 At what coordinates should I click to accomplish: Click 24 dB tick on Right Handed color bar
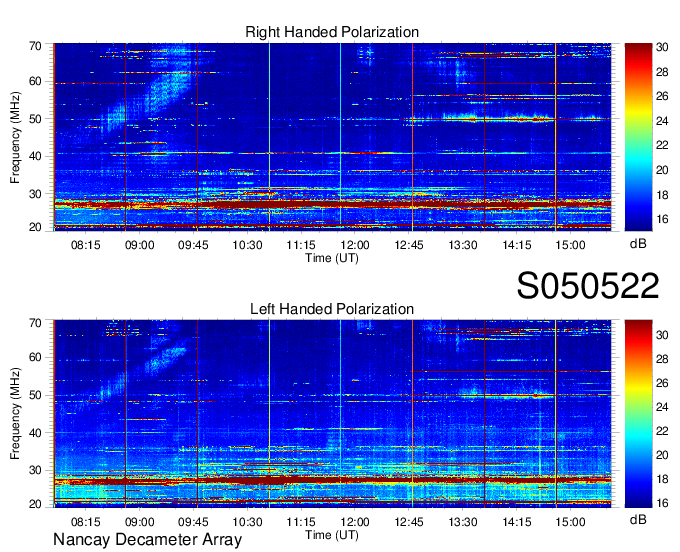[662, 121]
